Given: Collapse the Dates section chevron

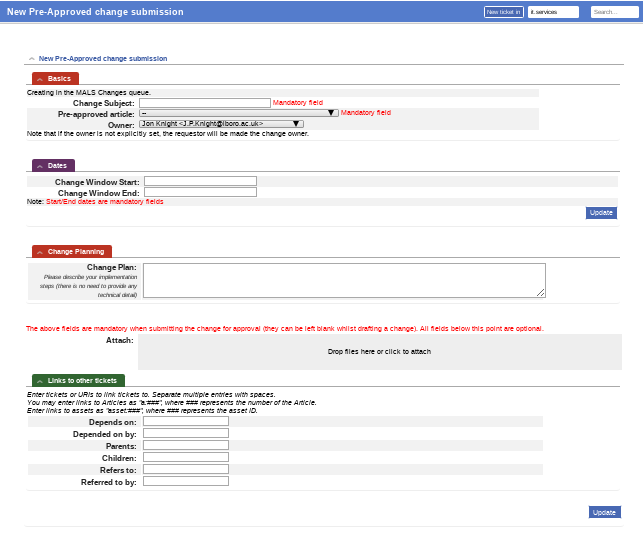Looking at the screenshot, I should 39,165.
